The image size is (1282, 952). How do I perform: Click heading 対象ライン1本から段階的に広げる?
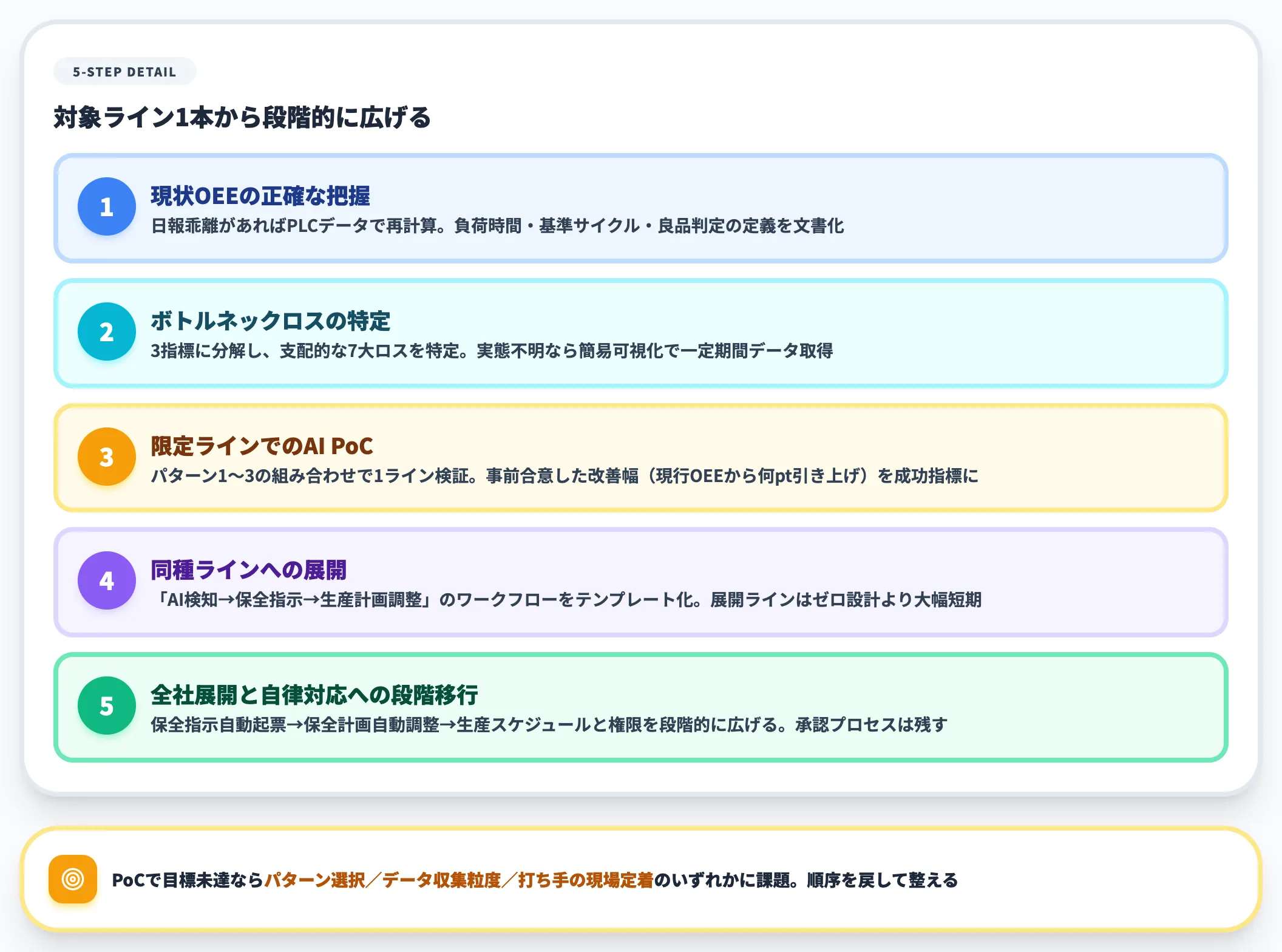242,117
